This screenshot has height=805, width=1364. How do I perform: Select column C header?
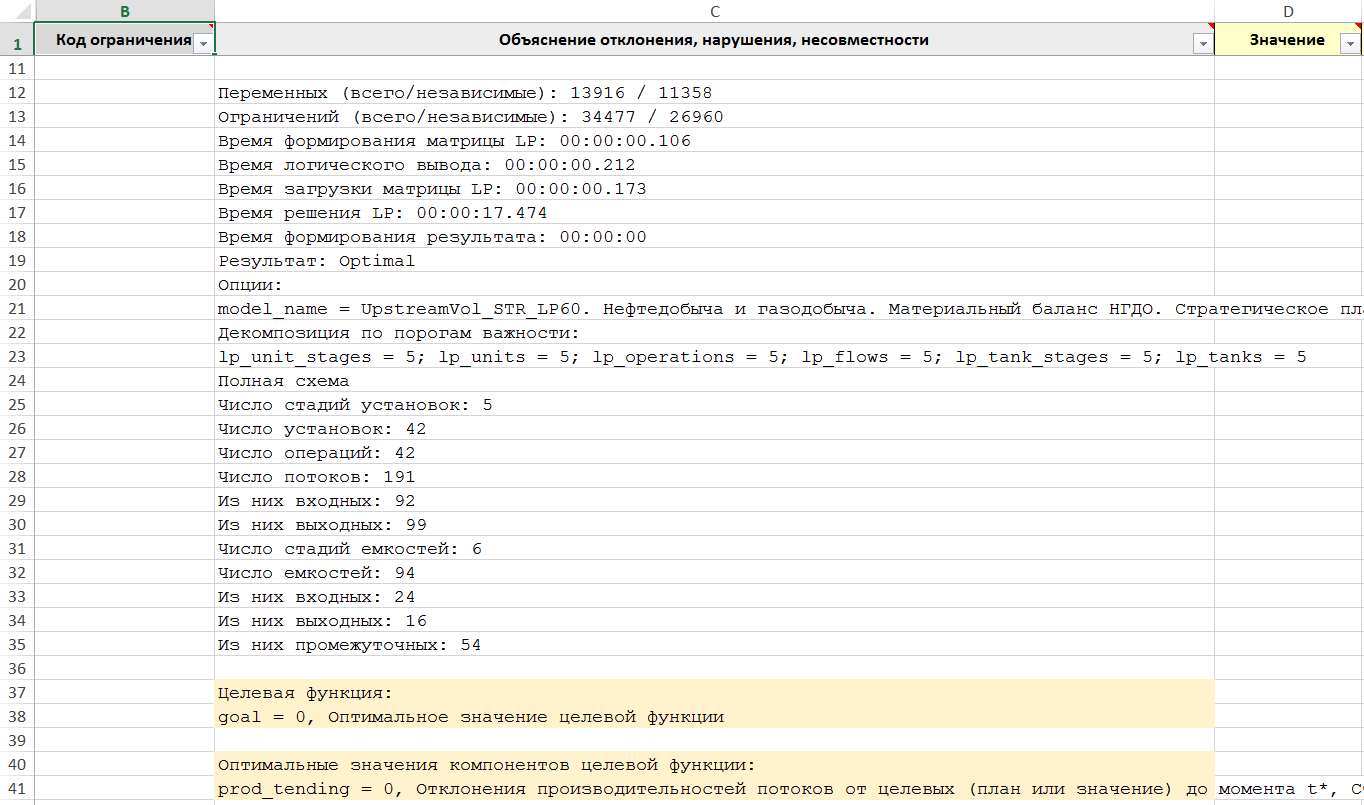tap(714, 11)
